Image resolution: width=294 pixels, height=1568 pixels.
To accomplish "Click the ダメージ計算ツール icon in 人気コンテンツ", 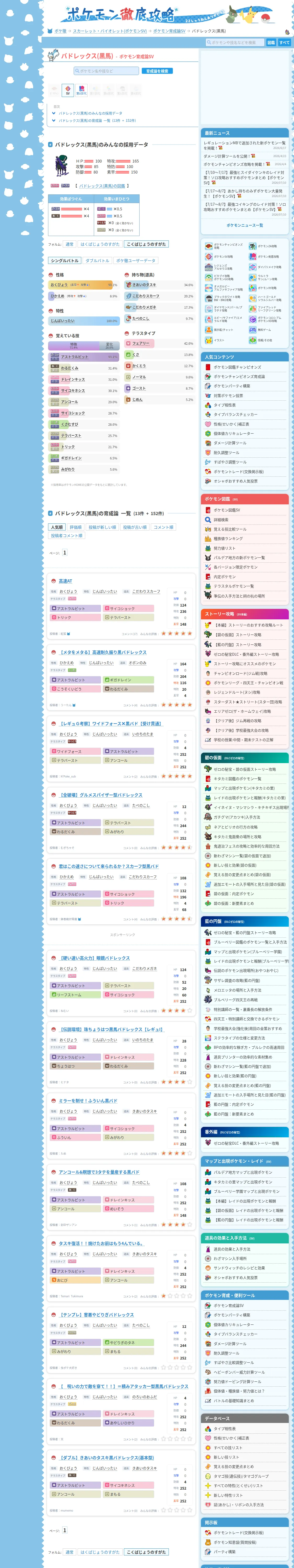I will pyautogui.click(x=208, y=443).
